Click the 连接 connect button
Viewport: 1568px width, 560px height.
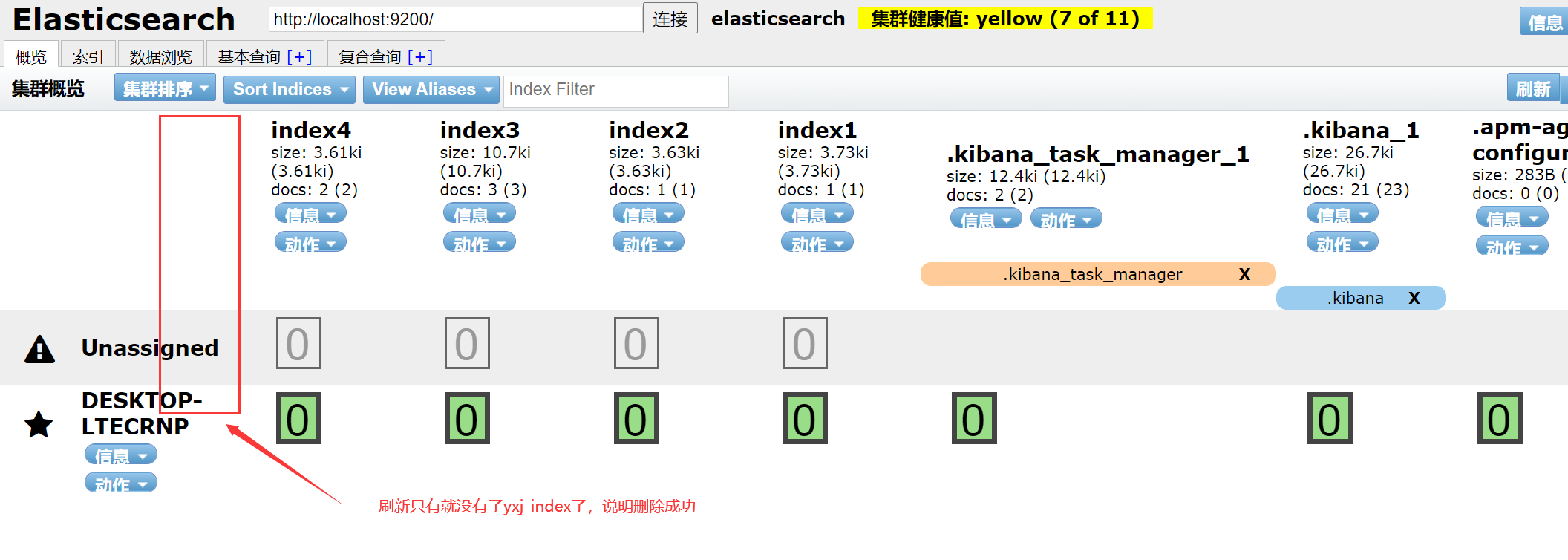pos(670,19)
